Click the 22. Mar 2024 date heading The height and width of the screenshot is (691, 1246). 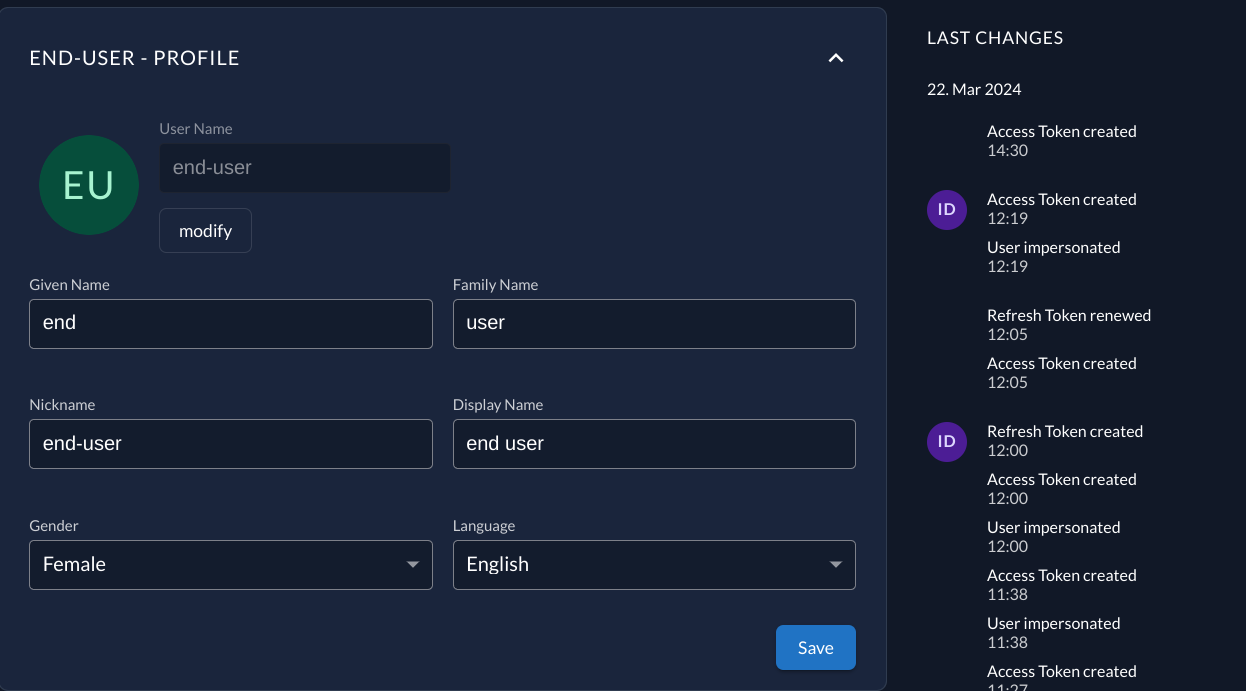tap(973, 89)
